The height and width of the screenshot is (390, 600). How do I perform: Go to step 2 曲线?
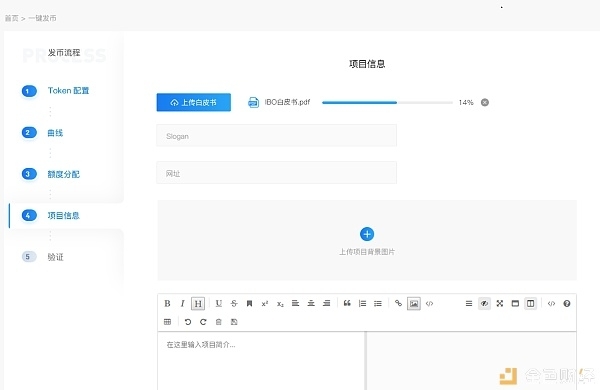42,133
